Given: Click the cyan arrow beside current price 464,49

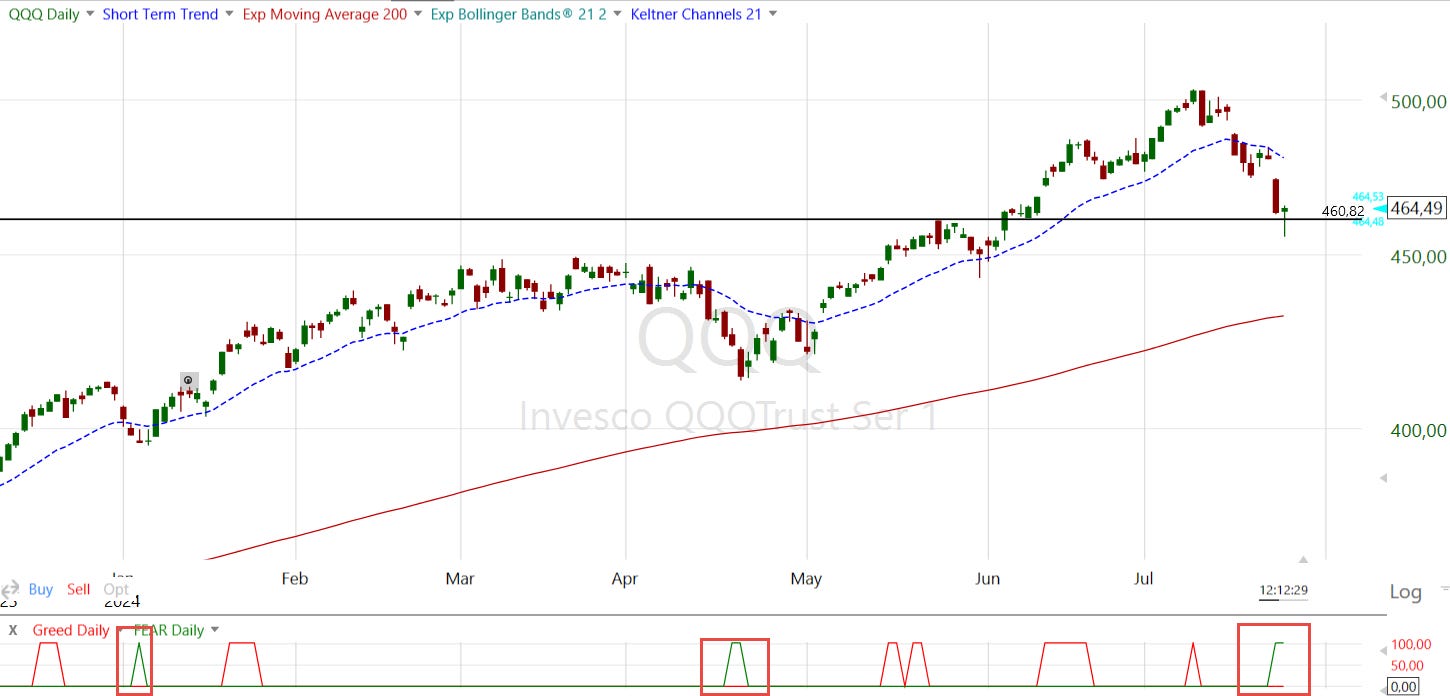Looking at the screenshot, I should click(x=1379, y=209).
